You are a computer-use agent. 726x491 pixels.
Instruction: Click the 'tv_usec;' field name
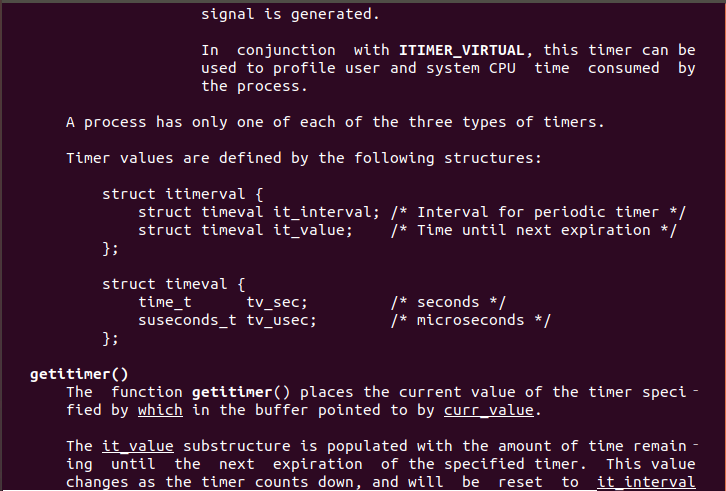281,320
